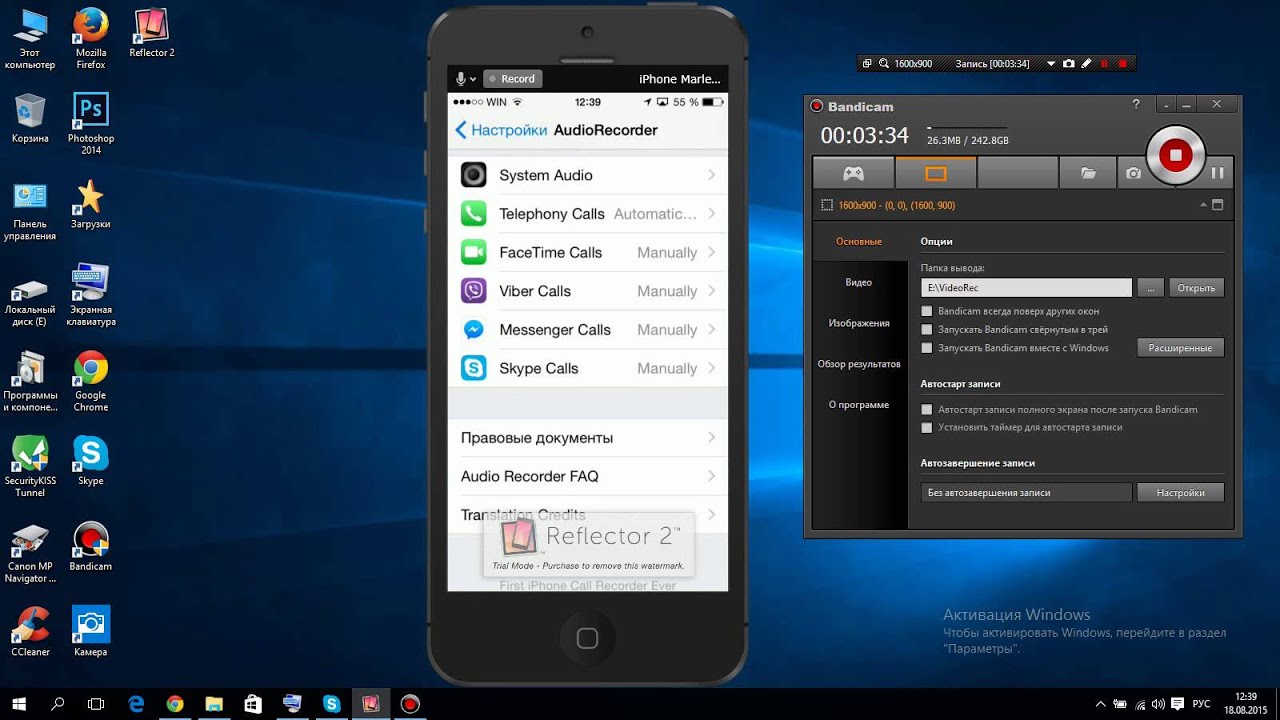Screen dimensions: 1280x720
Task: Open Audio Recorder FAQ on iPhone
Action: click(x=588, y=476)
